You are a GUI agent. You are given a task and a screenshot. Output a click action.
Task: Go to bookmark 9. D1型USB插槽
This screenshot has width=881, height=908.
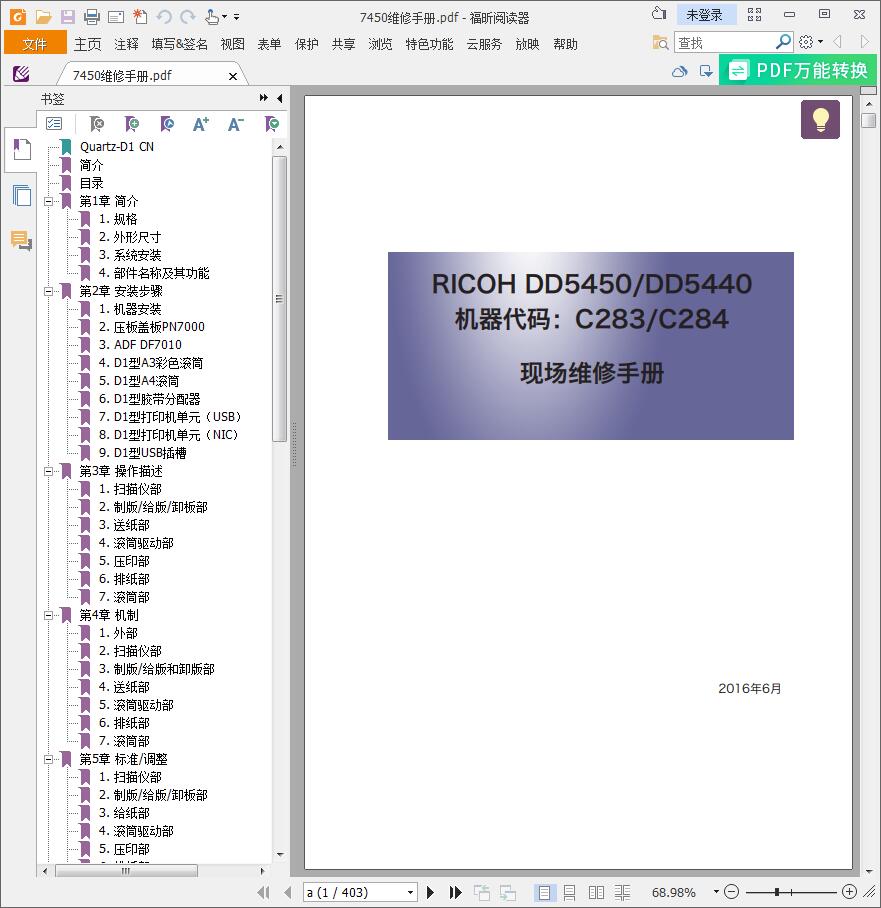point(142,453)
